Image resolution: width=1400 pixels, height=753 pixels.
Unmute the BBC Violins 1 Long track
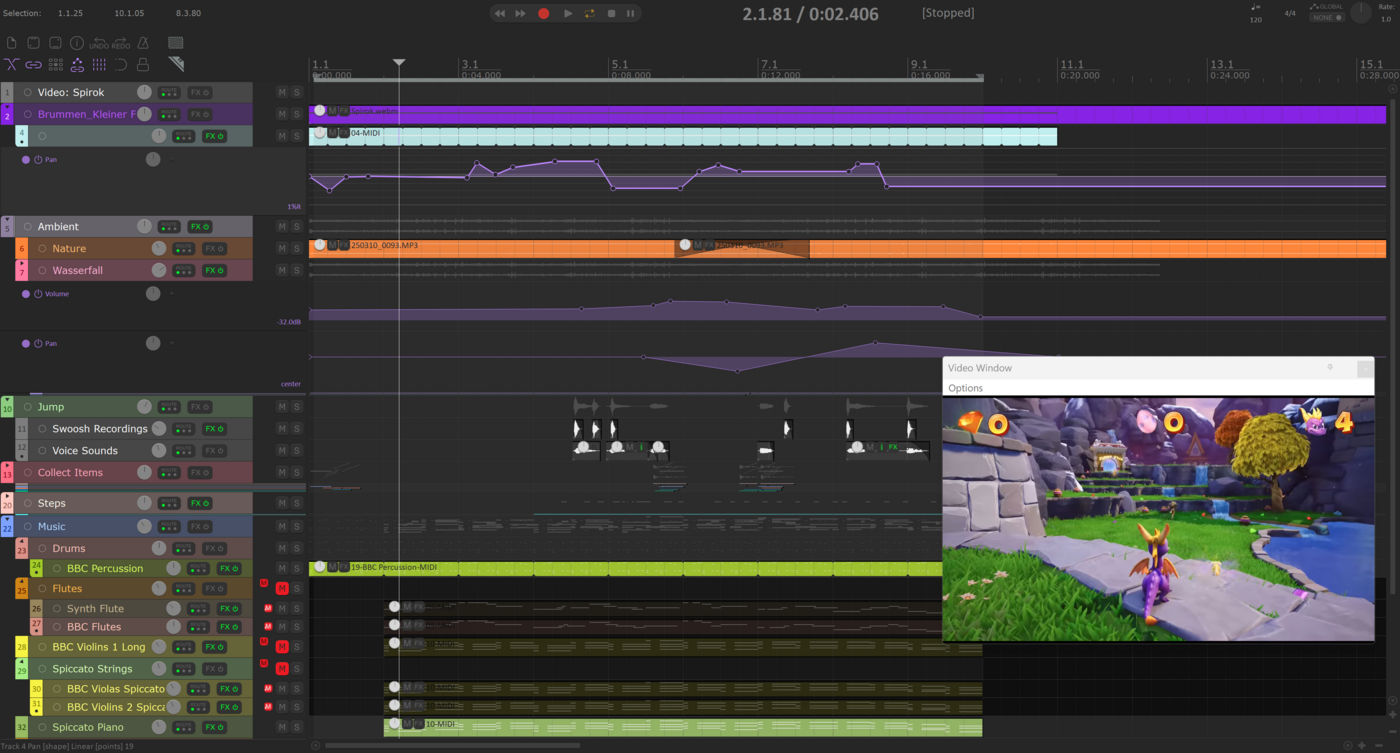[282, 647]
